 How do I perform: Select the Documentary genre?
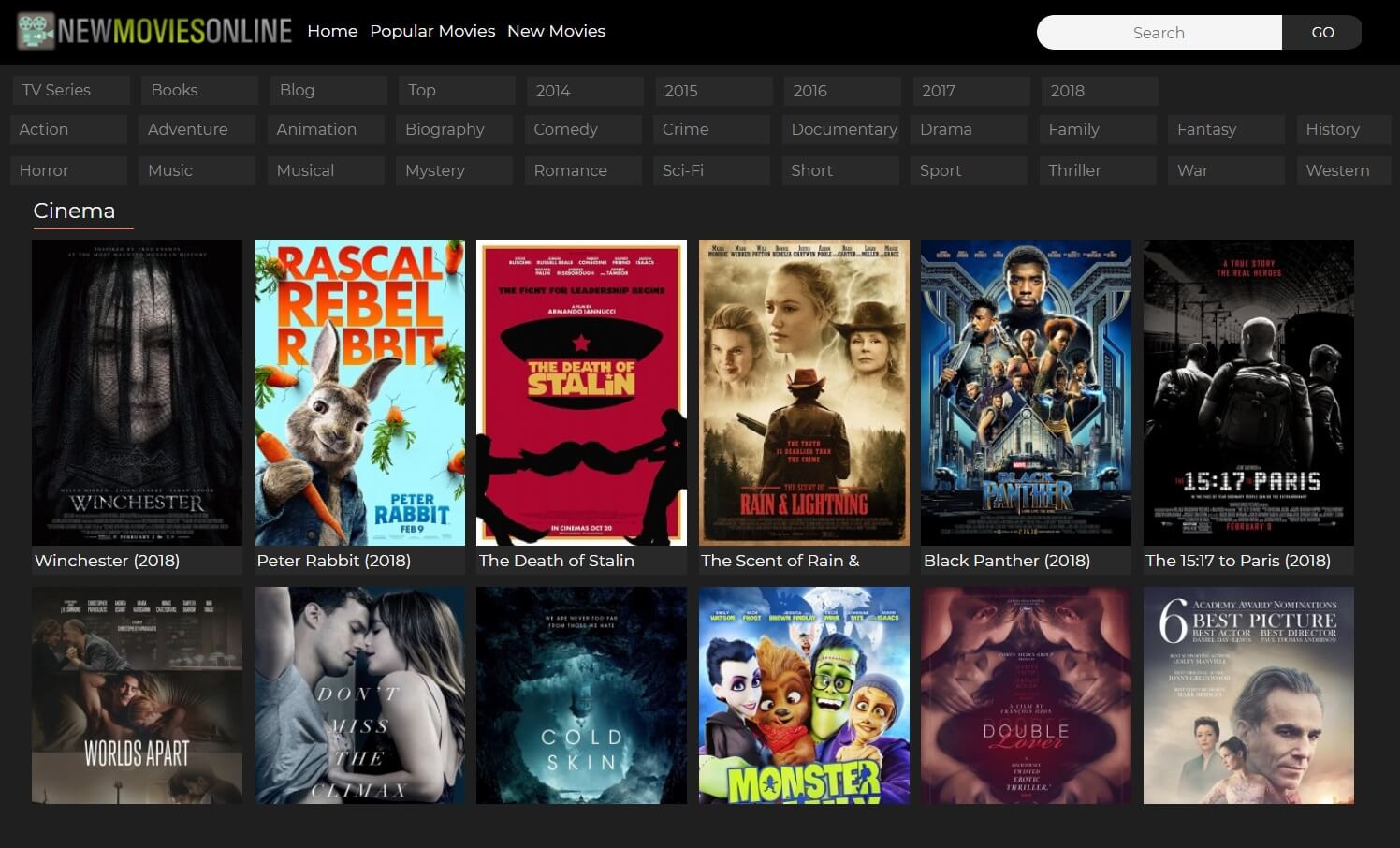(x=840, y=129)
